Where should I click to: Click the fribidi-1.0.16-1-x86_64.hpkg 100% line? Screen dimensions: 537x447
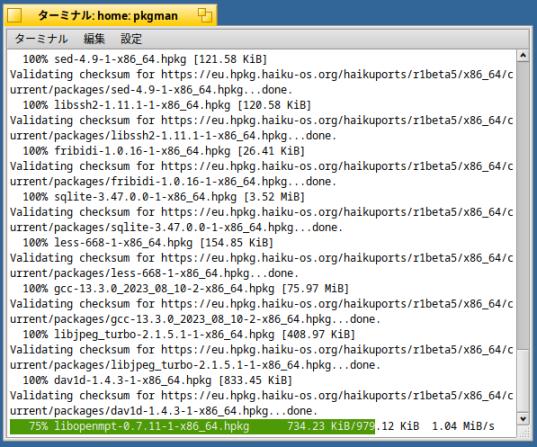(164, 151)
